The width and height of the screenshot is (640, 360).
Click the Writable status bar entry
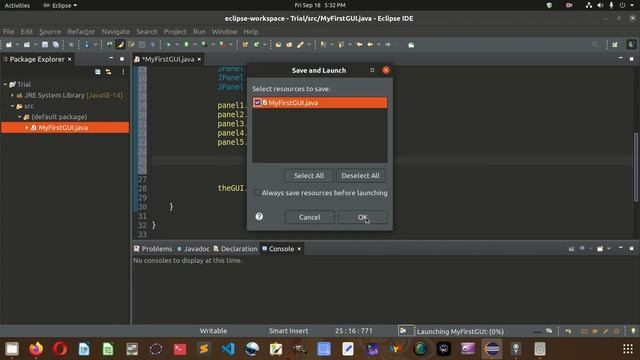point(213,331)
